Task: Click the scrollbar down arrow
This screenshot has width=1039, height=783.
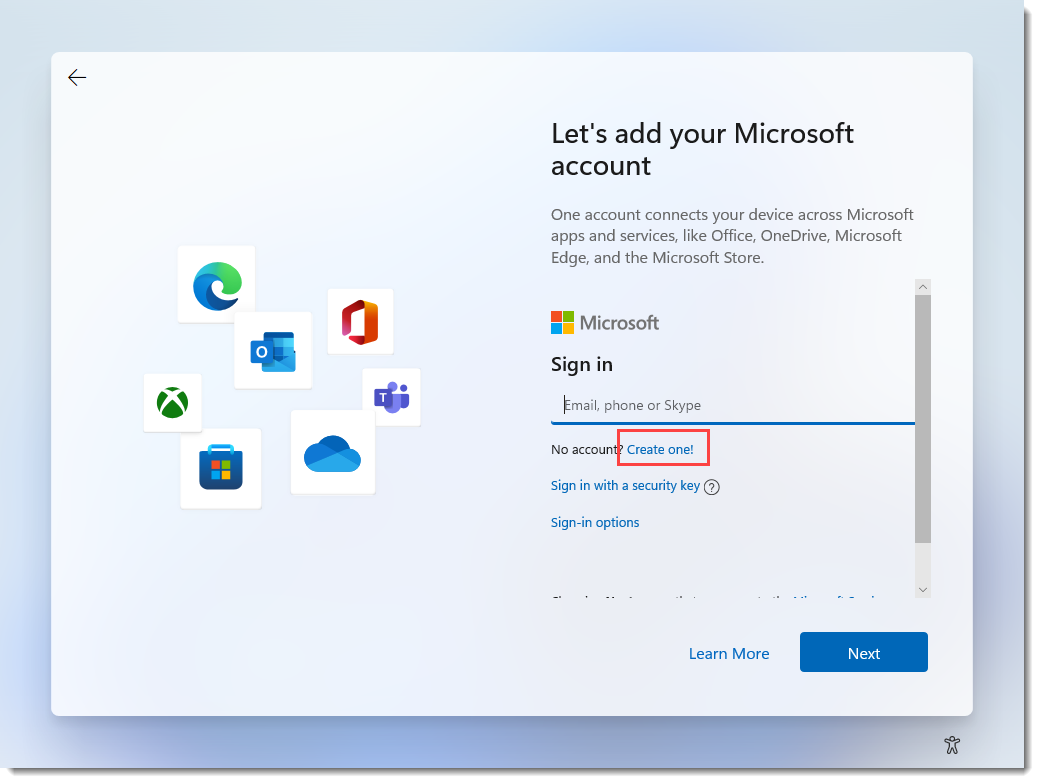Action: coord(922,589)
